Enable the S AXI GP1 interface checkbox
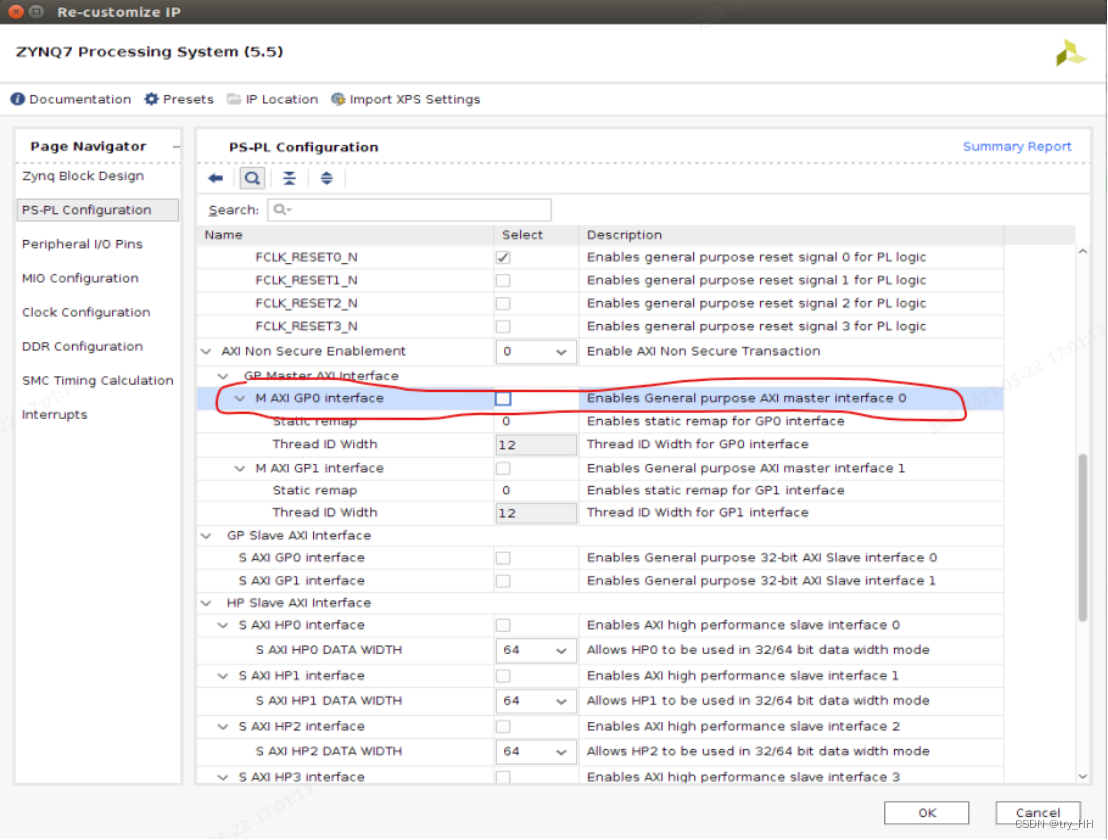This screenshot has height=840, width=1108. coord(503,581)
